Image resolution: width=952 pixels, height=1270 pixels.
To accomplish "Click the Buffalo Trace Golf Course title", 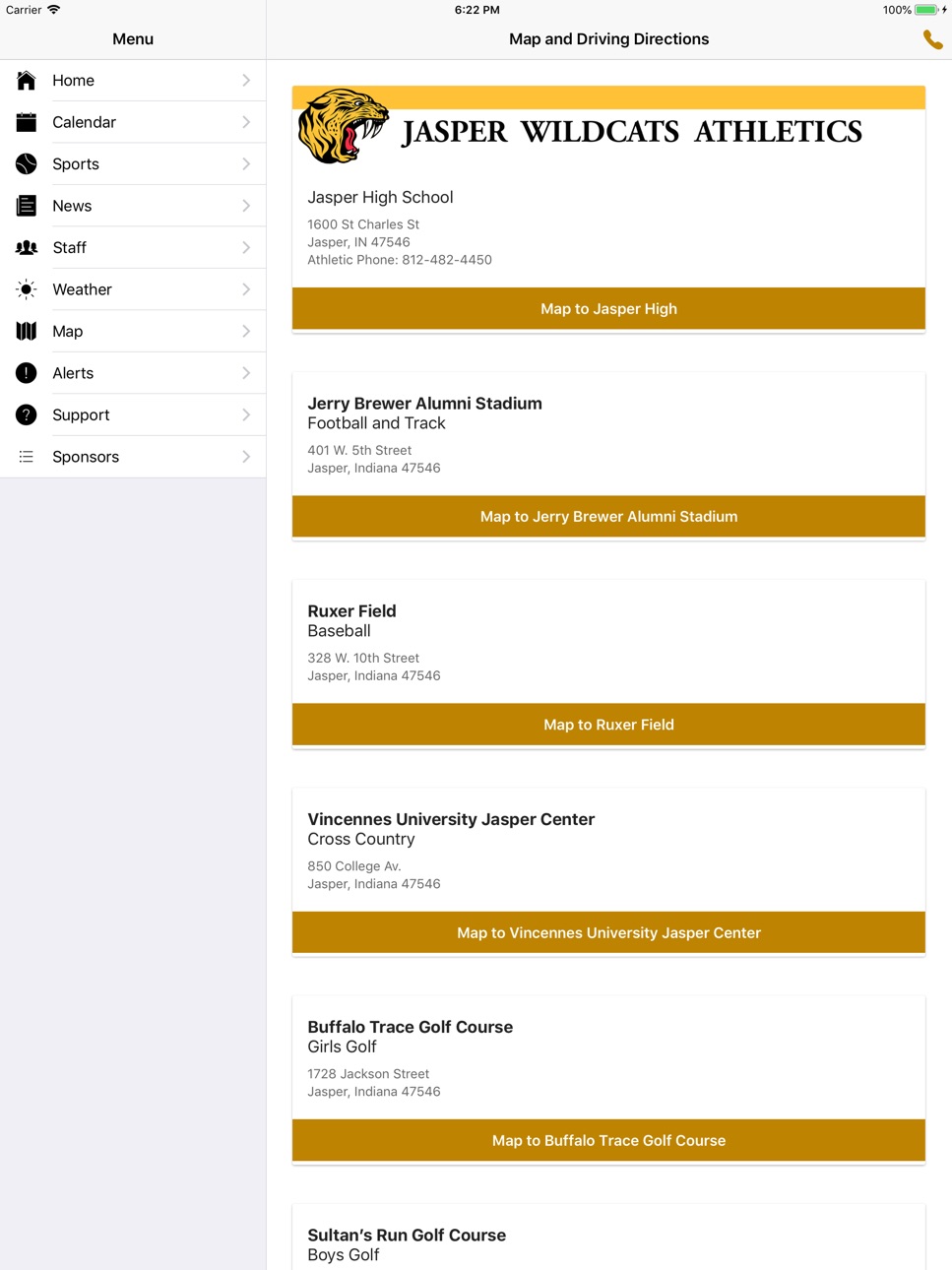I will coord(410,1027).
